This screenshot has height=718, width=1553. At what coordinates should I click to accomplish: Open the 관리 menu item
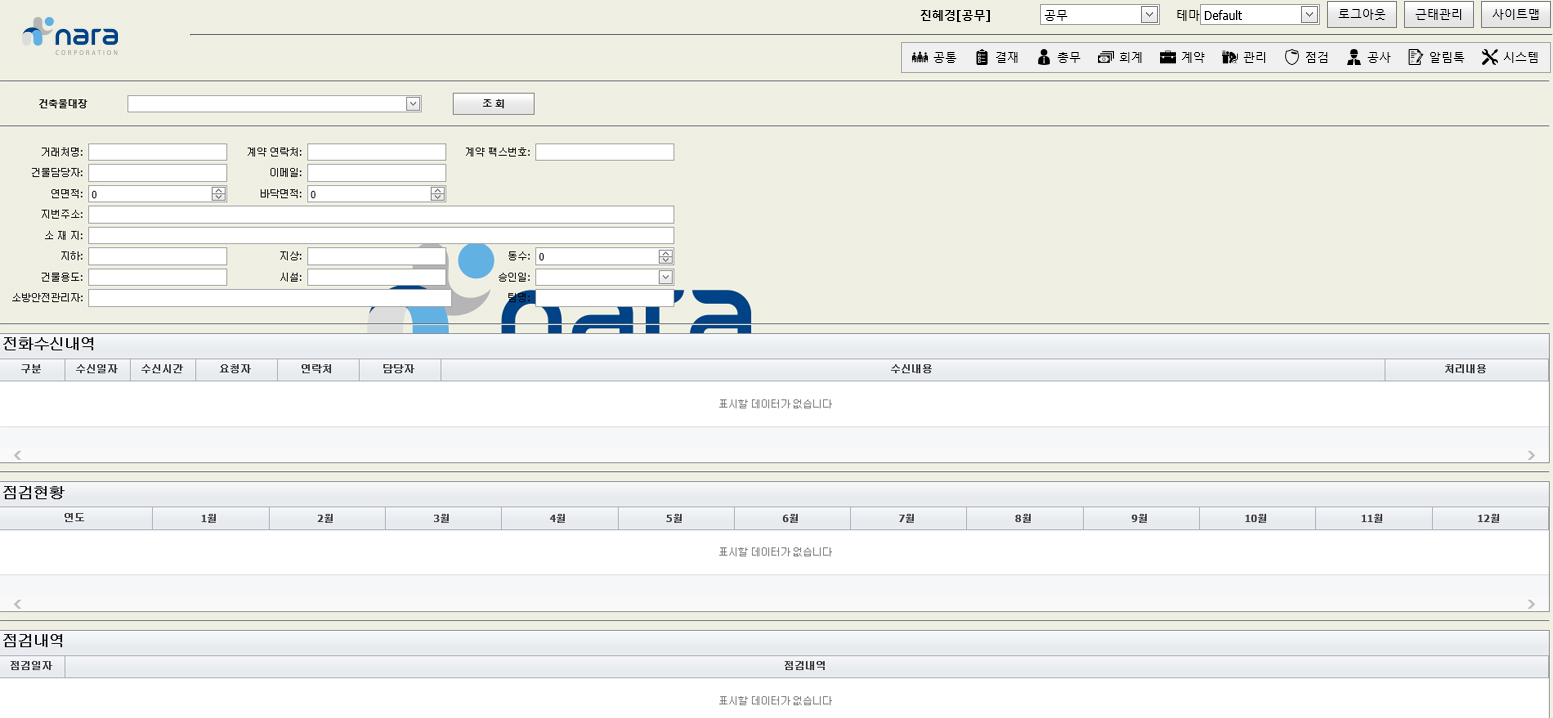coord(1244,58)
